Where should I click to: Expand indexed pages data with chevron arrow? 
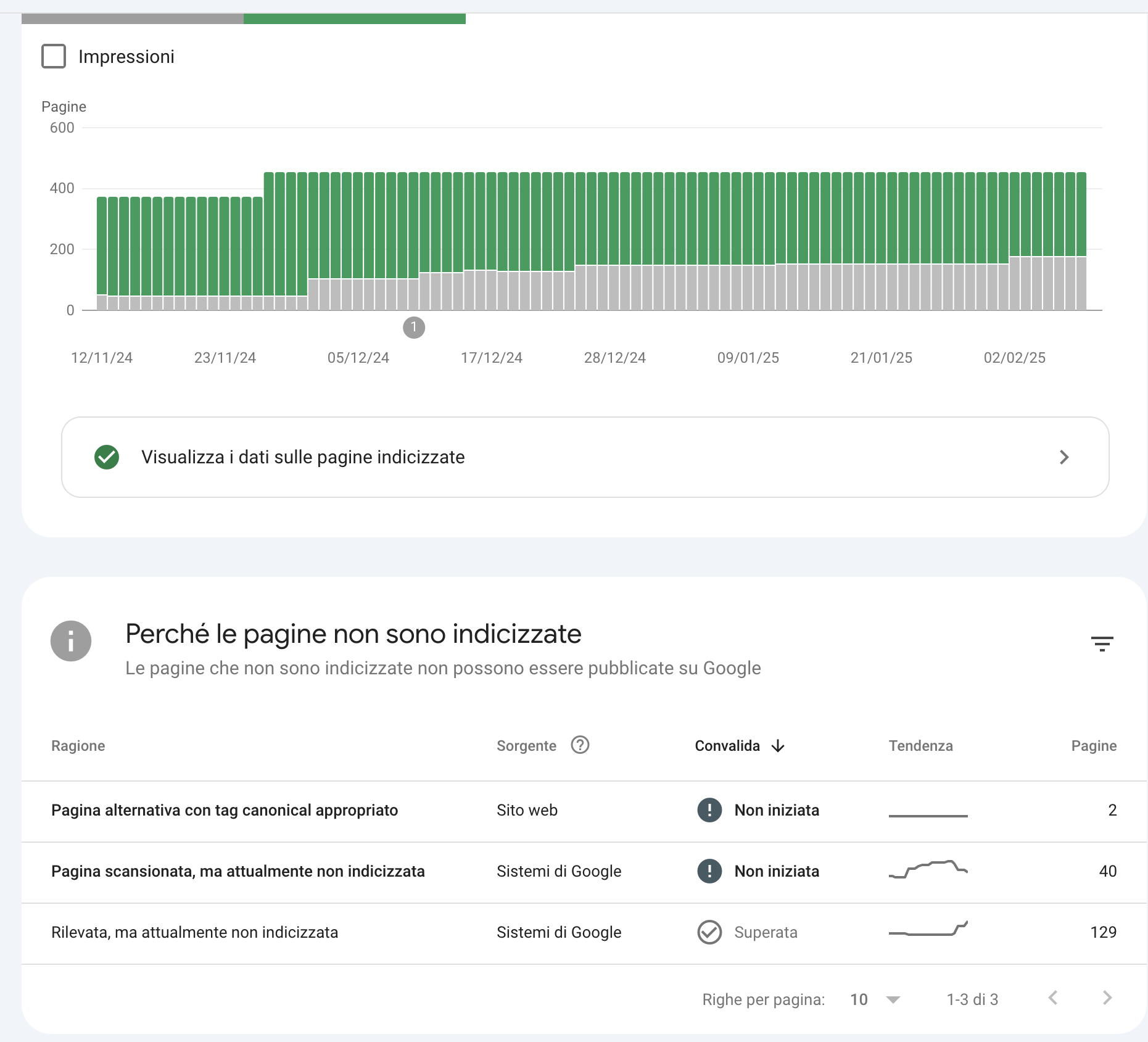(1064, 457)
